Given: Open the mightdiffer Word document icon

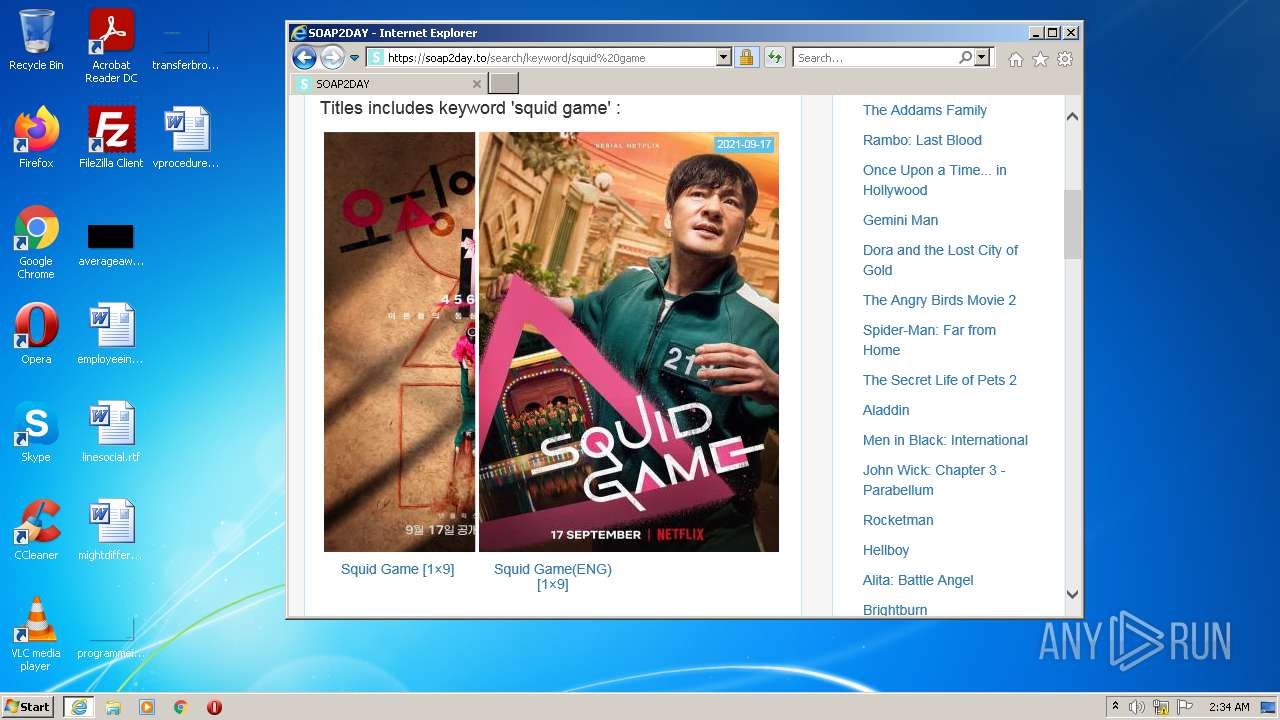Looking at the screenshot, I should (x=111, y=530).
